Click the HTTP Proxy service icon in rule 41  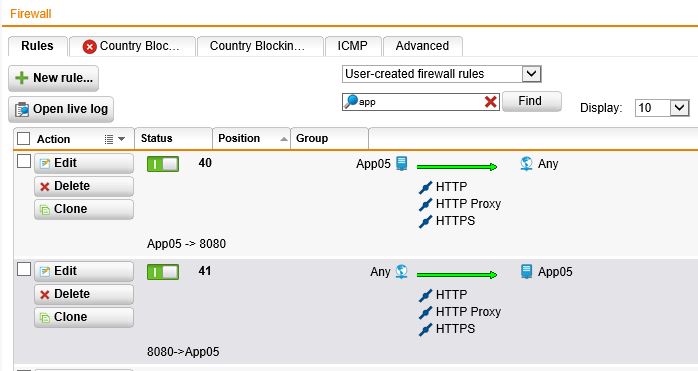tap(426, 312)
